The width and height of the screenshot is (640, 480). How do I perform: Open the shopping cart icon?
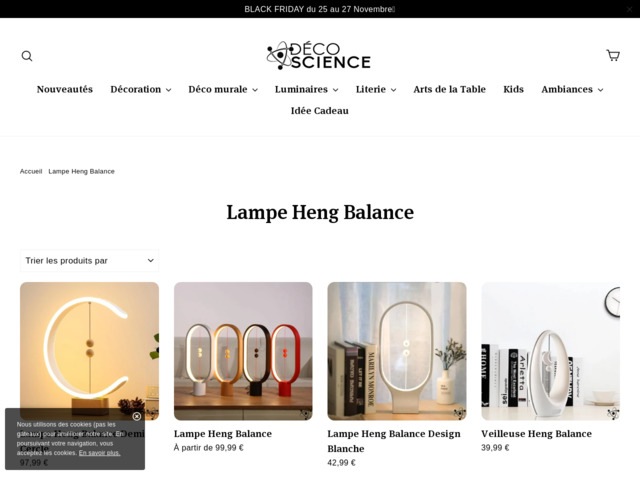(x=613, y=55)
